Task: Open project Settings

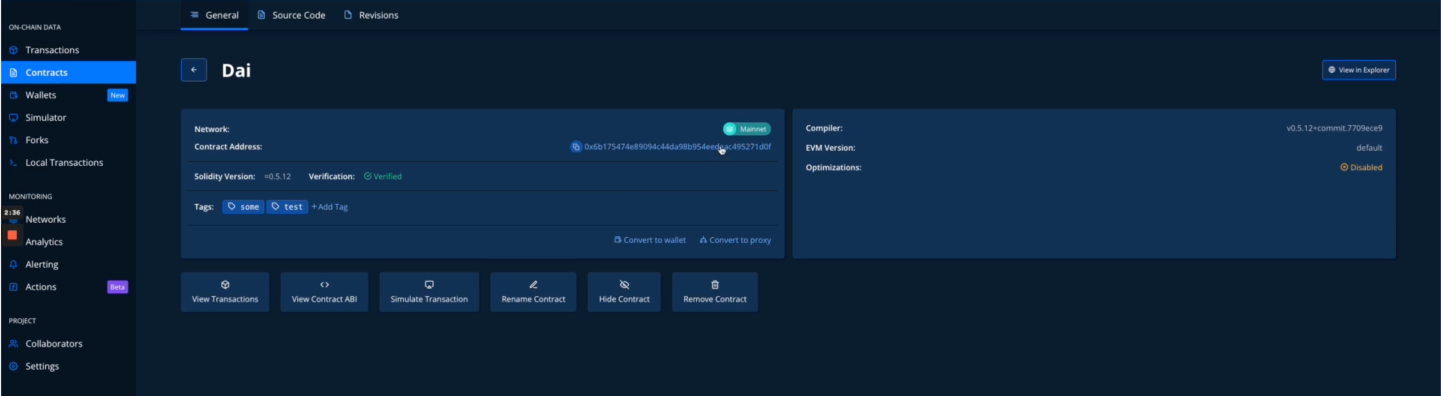Action: pos(42,367)
